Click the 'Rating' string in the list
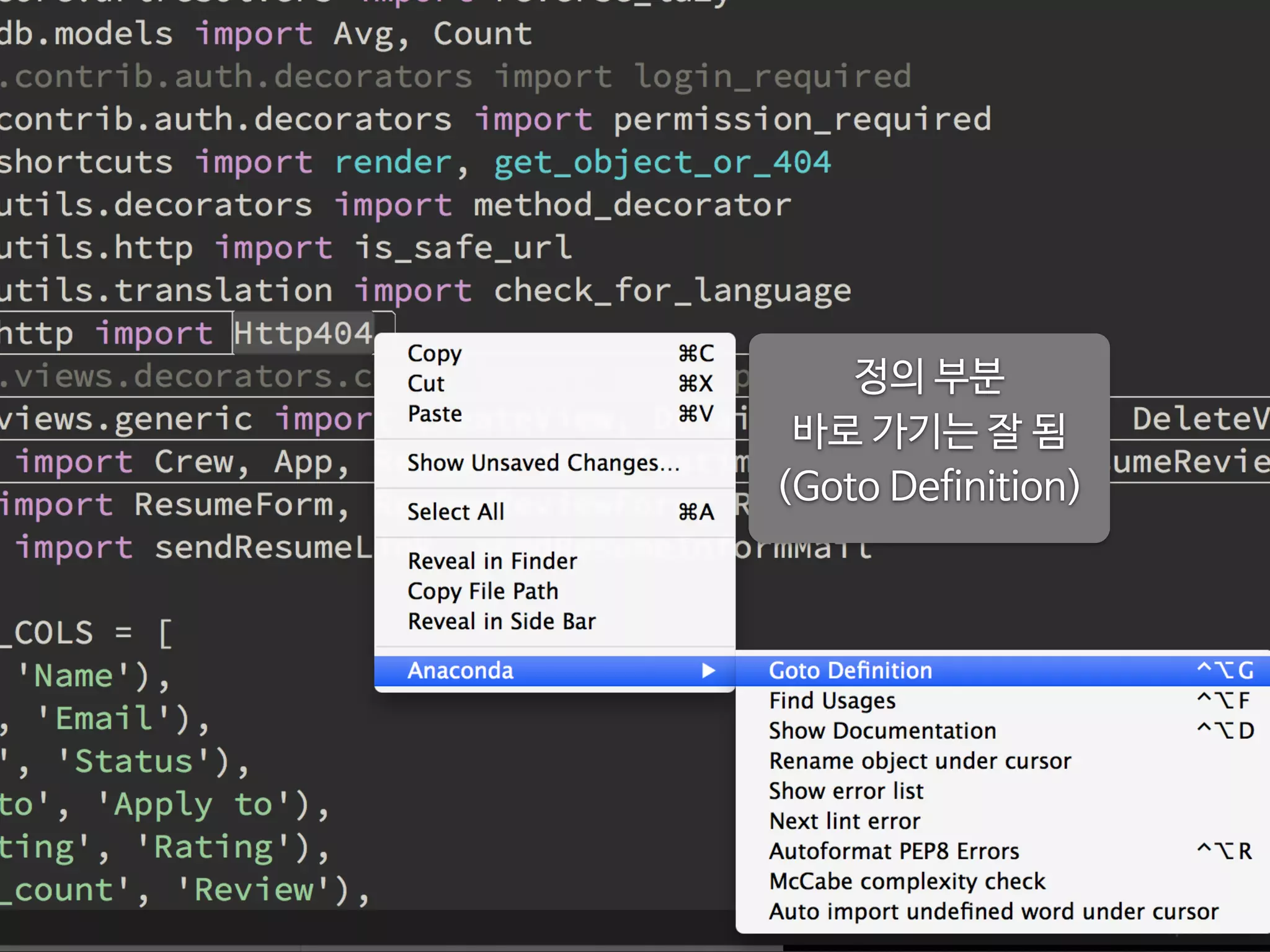The height and width of the screenshot is (952, 1270). point(214,847)
